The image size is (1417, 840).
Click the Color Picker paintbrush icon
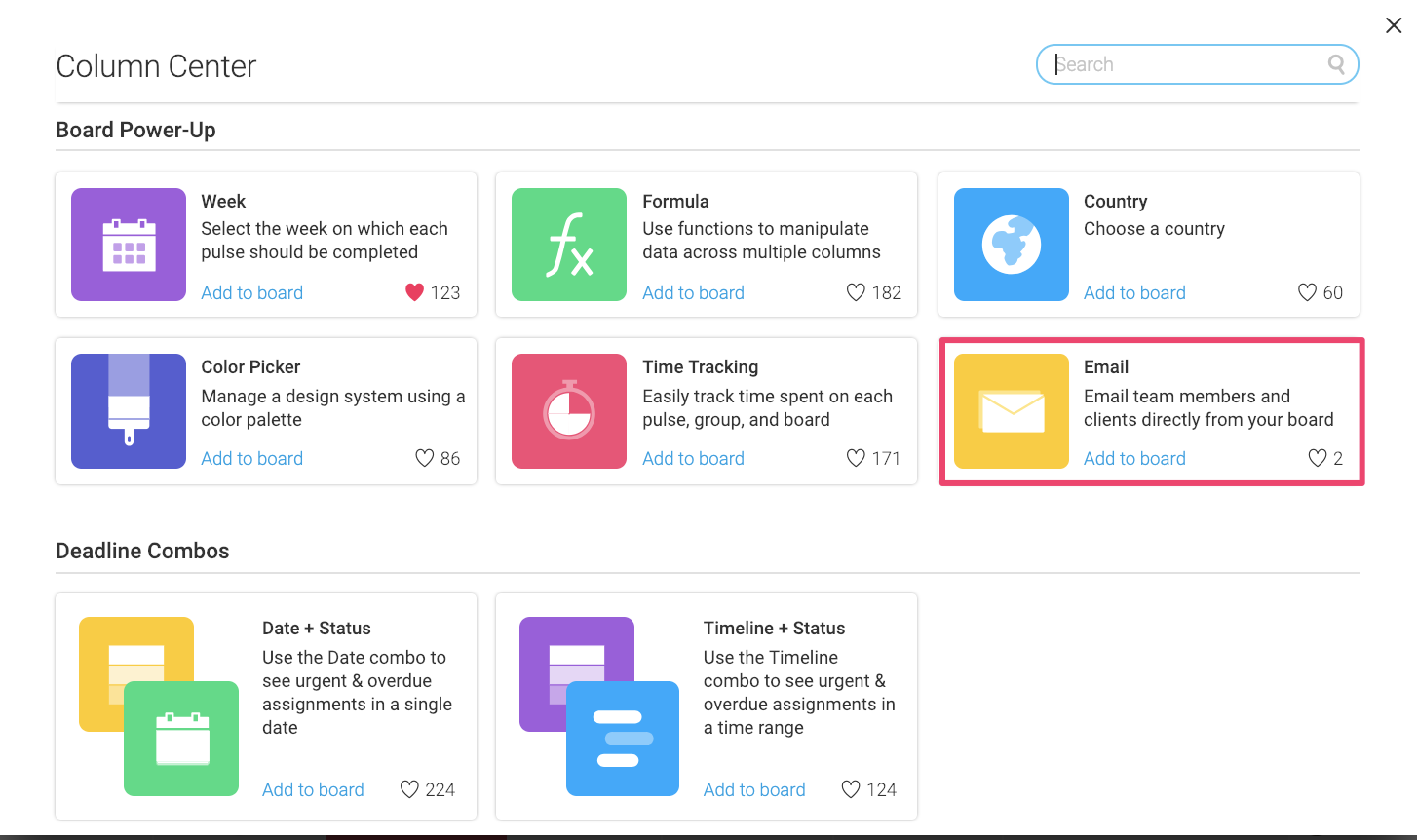tap(129, 411)
